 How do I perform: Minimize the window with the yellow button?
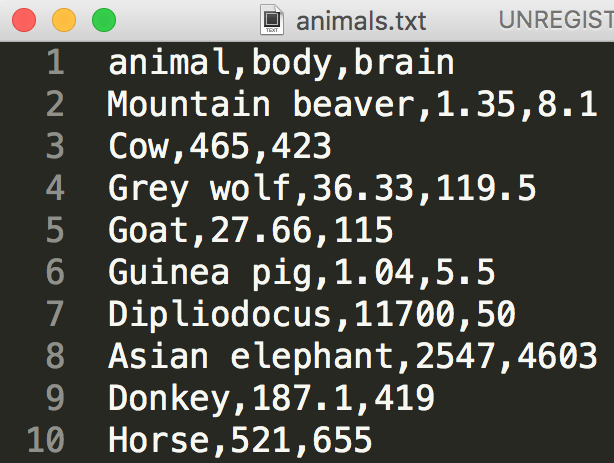tap(64, 20)
